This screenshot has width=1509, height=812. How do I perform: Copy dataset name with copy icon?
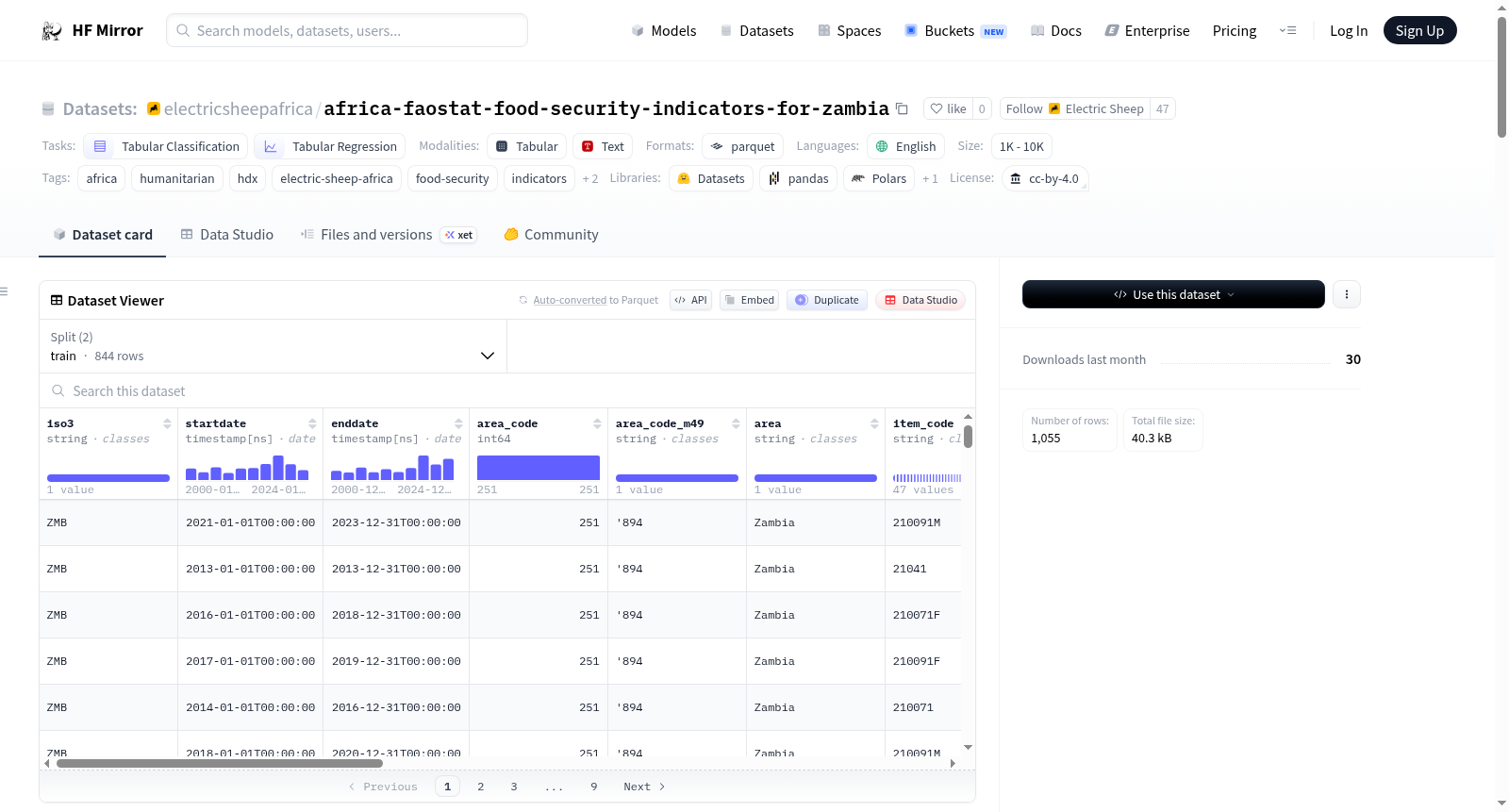902,109
